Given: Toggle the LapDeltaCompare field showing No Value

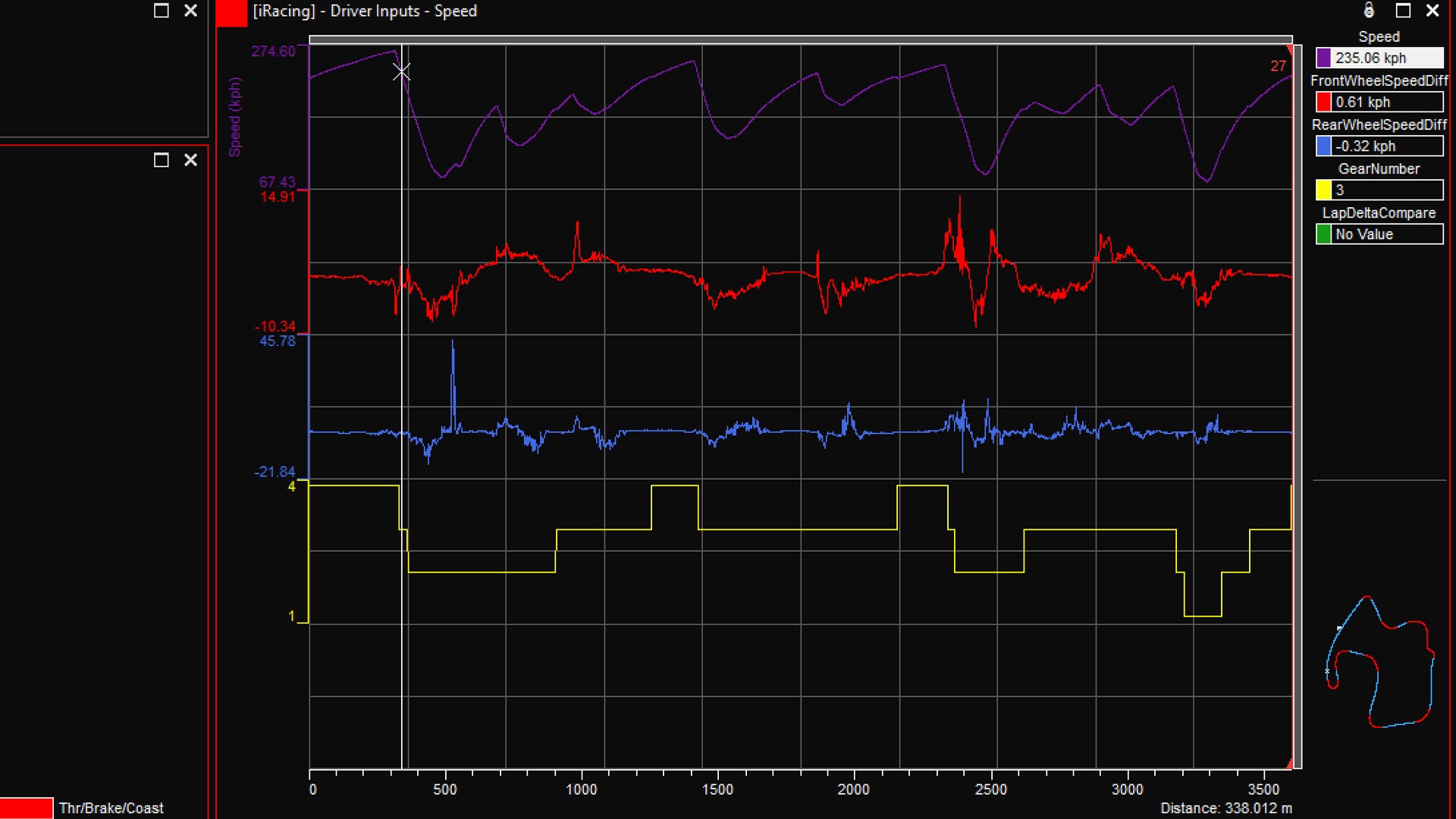Looking at the screenshot, I should 1380,234.
